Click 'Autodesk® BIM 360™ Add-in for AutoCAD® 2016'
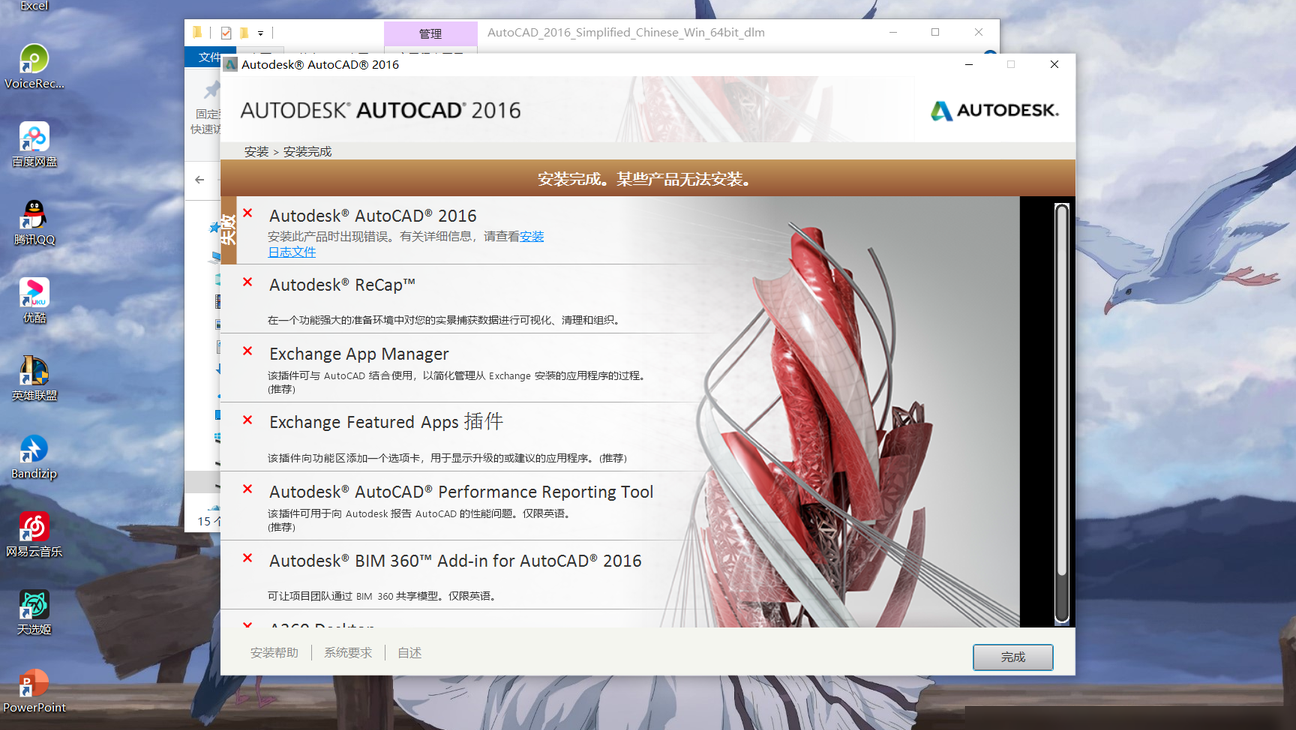Screen dimensions: 1296x730 [x=455, y=561]
